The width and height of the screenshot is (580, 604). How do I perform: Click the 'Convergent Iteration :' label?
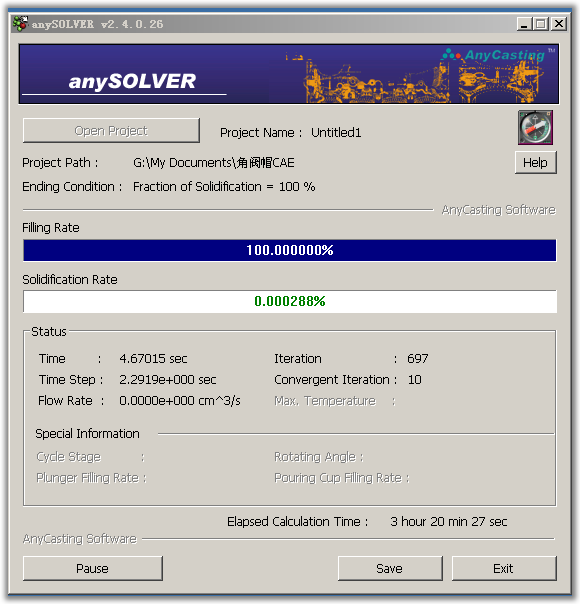tap(335, 380)
